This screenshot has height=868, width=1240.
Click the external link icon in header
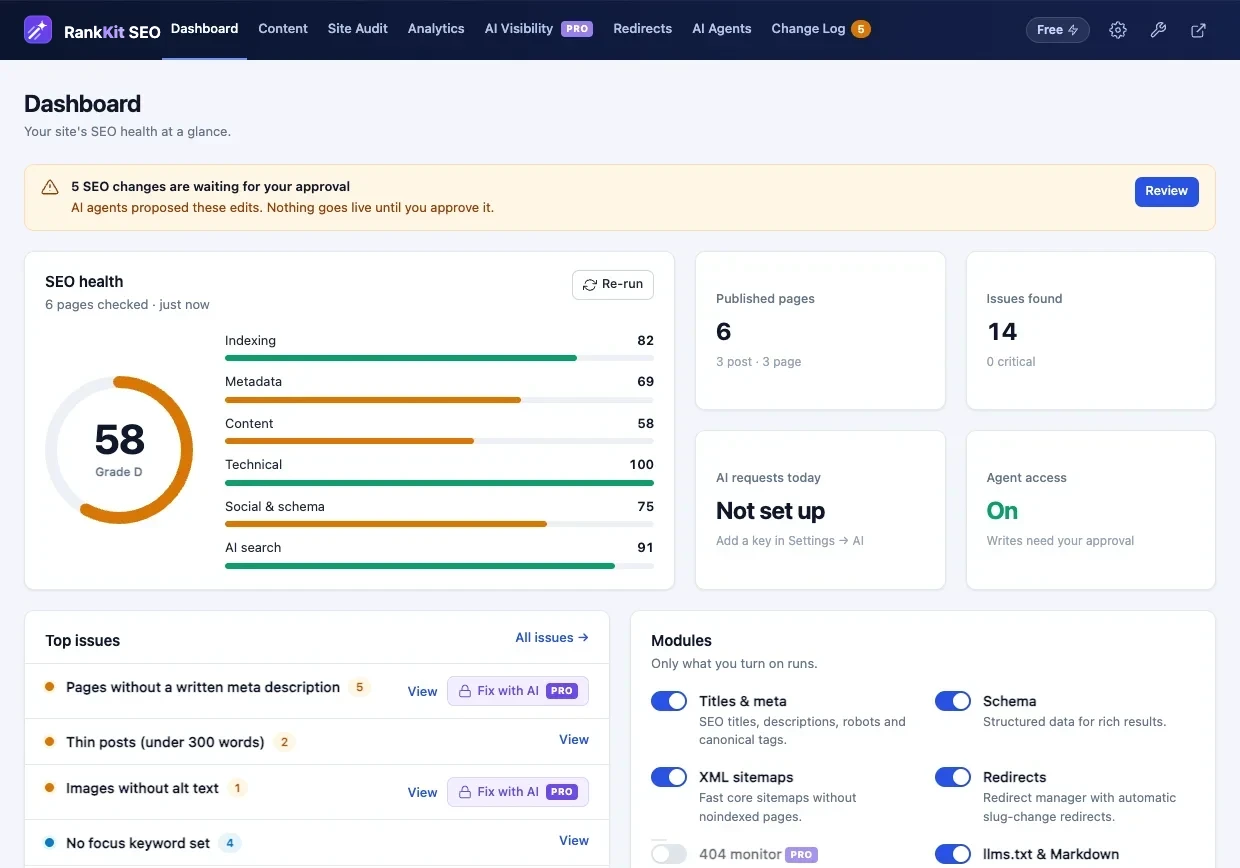(x=1198, y=30)
